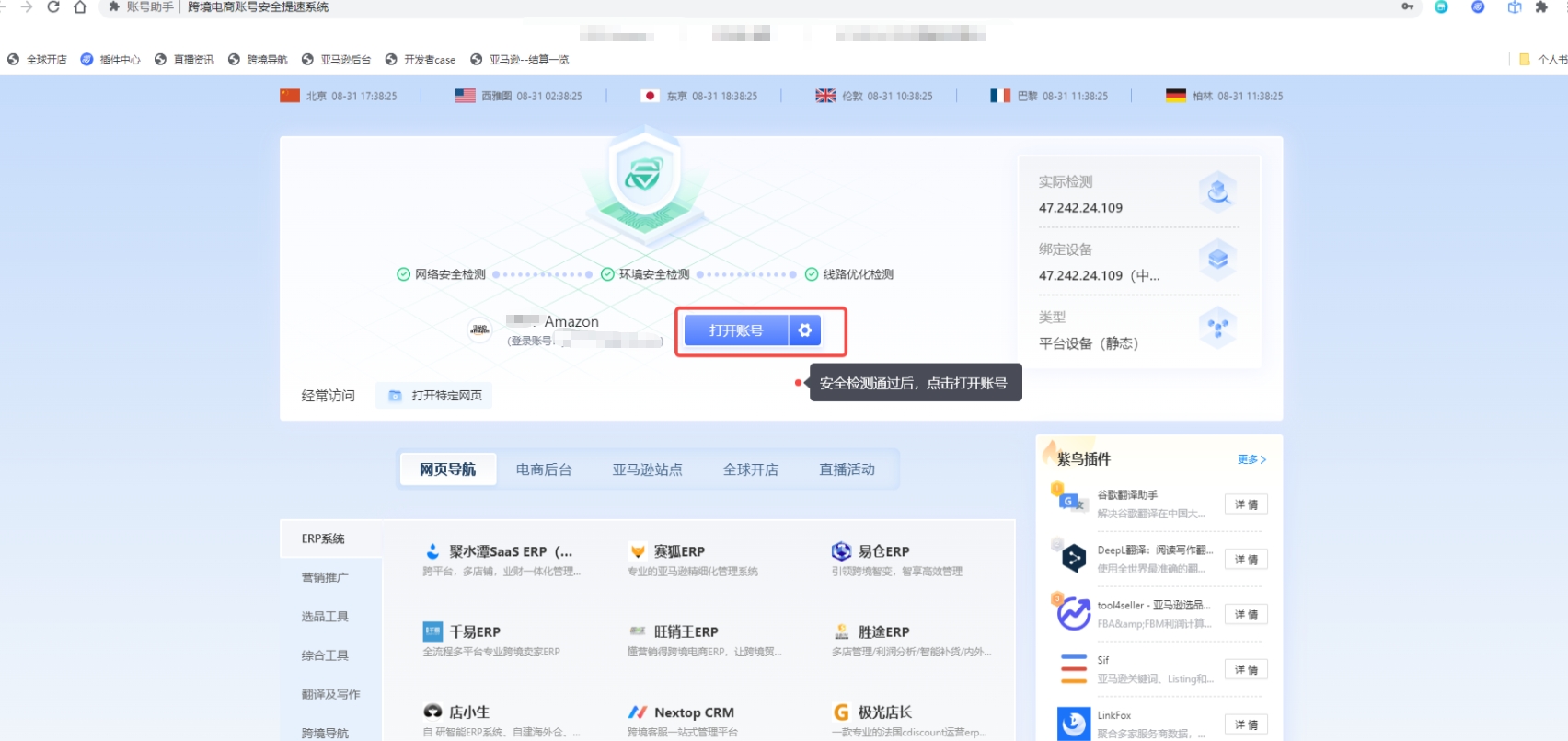Viewport: 1568px width, 741px height.
Task: Select 选品工具 in the left category list
Action: 325,616
